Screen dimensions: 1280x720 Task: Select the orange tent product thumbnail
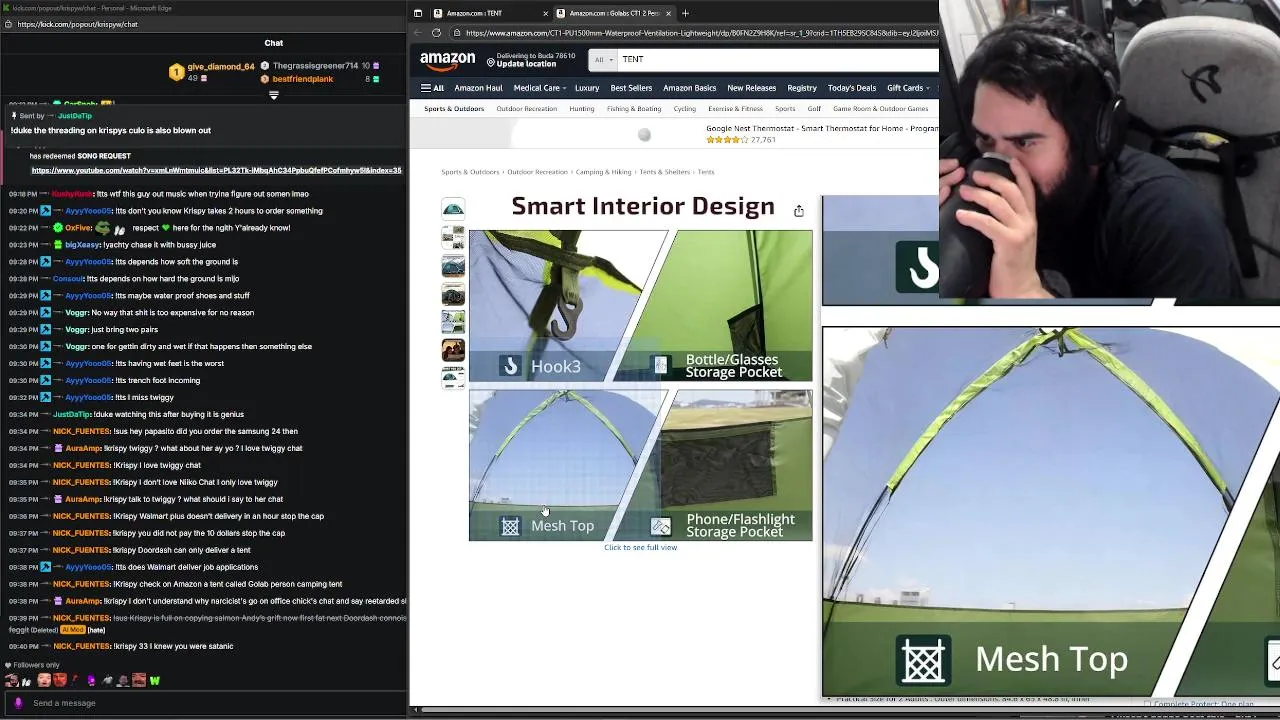[453, 350]
